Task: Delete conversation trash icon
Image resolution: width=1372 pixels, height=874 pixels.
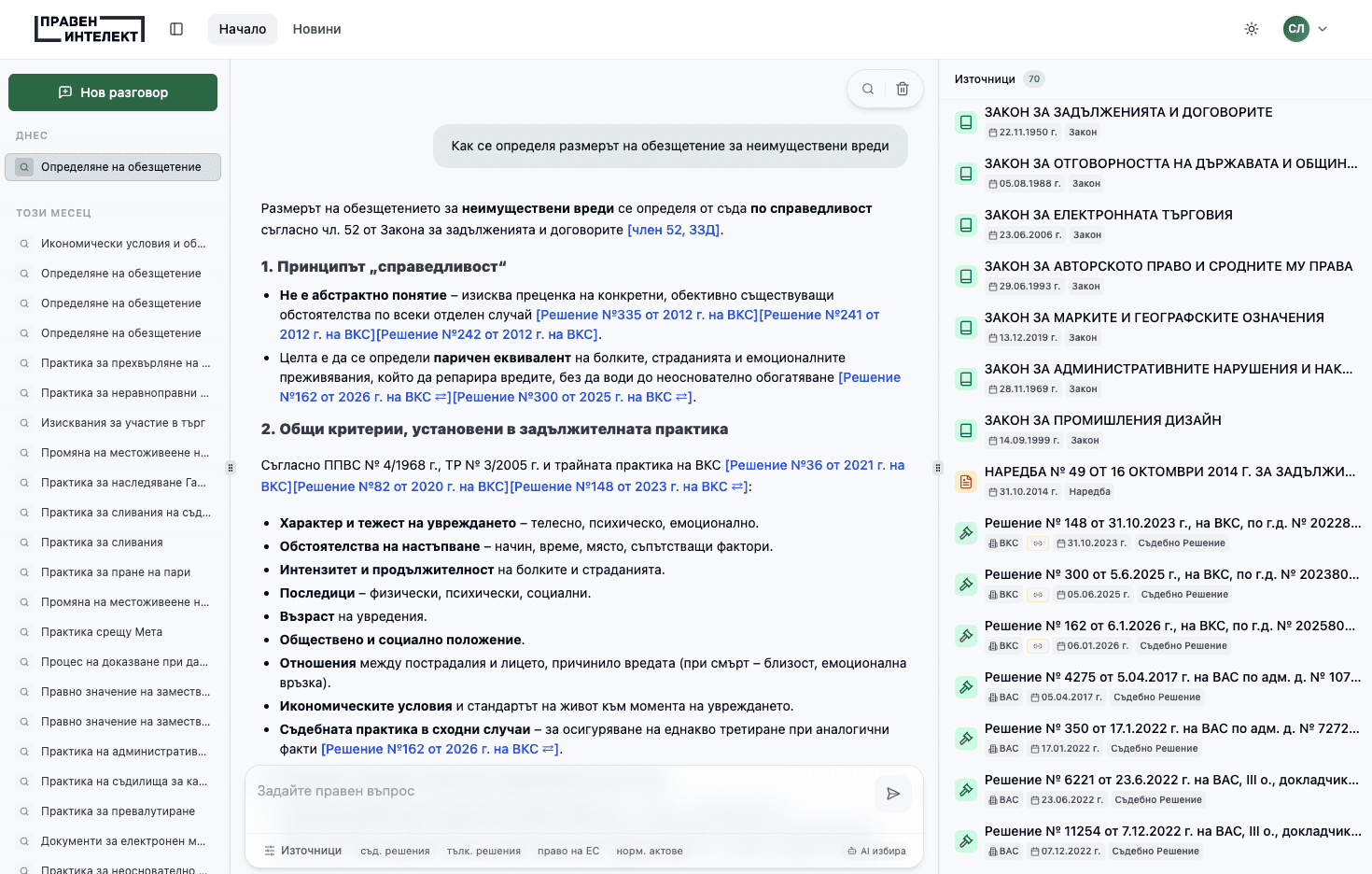Action: pos(903,89)
